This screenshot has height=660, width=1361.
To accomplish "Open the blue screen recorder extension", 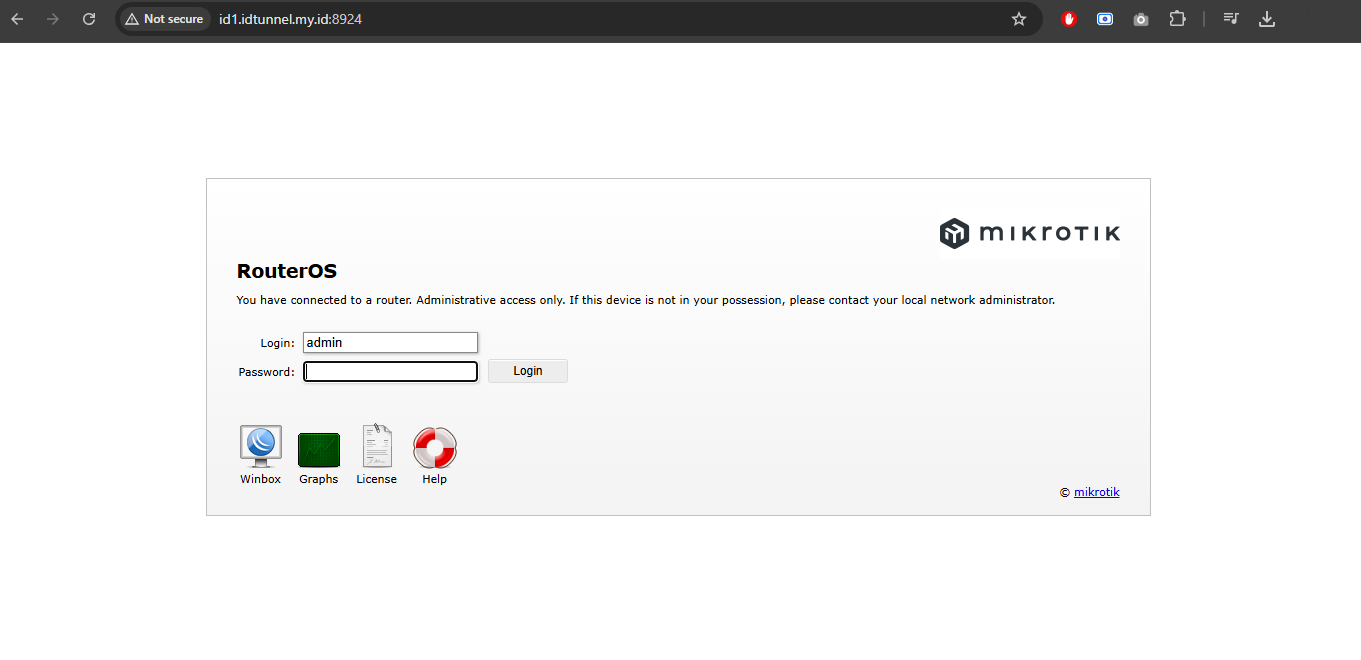I will click(1105, 19).
